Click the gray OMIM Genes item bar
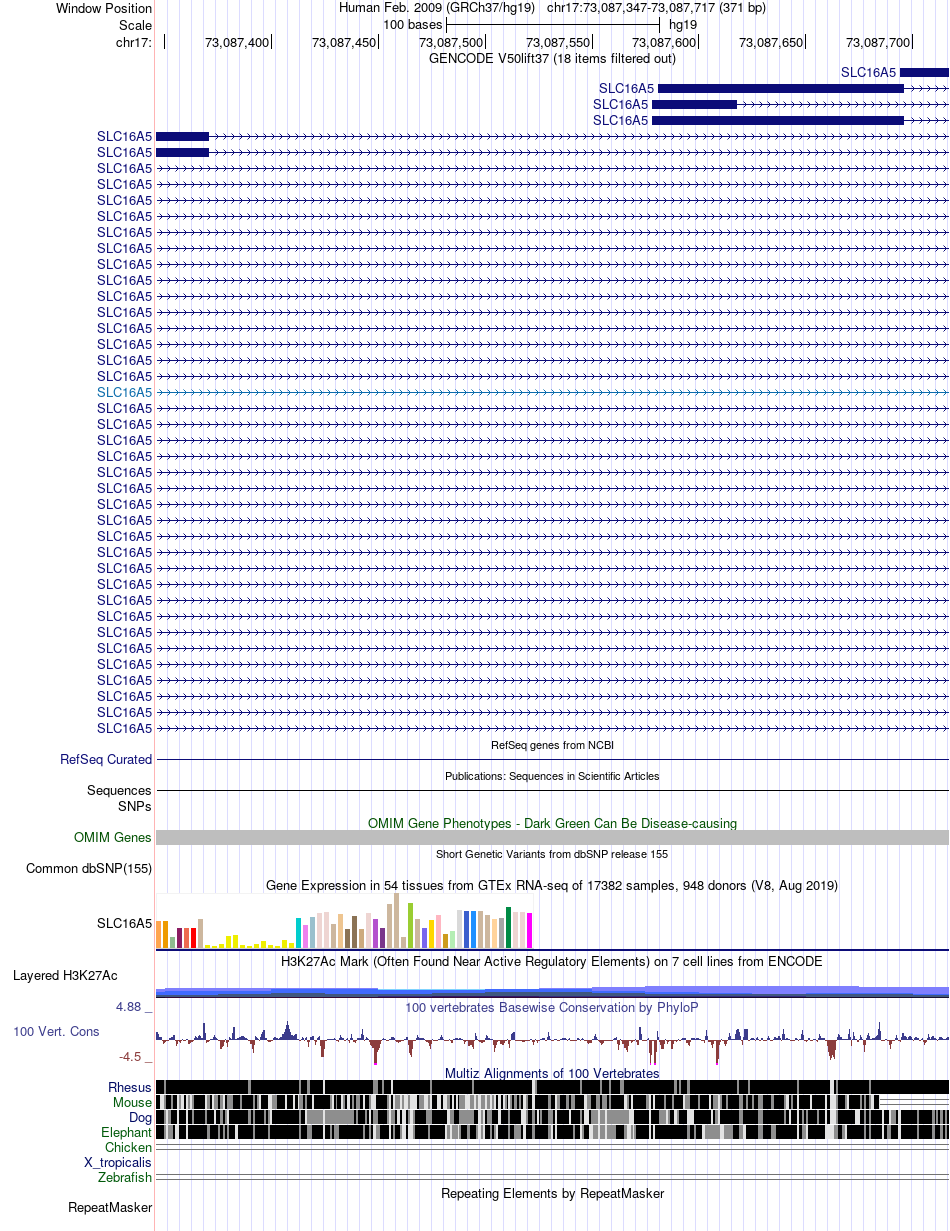The width and height of the screenshot is (950, 1231). 552,837
